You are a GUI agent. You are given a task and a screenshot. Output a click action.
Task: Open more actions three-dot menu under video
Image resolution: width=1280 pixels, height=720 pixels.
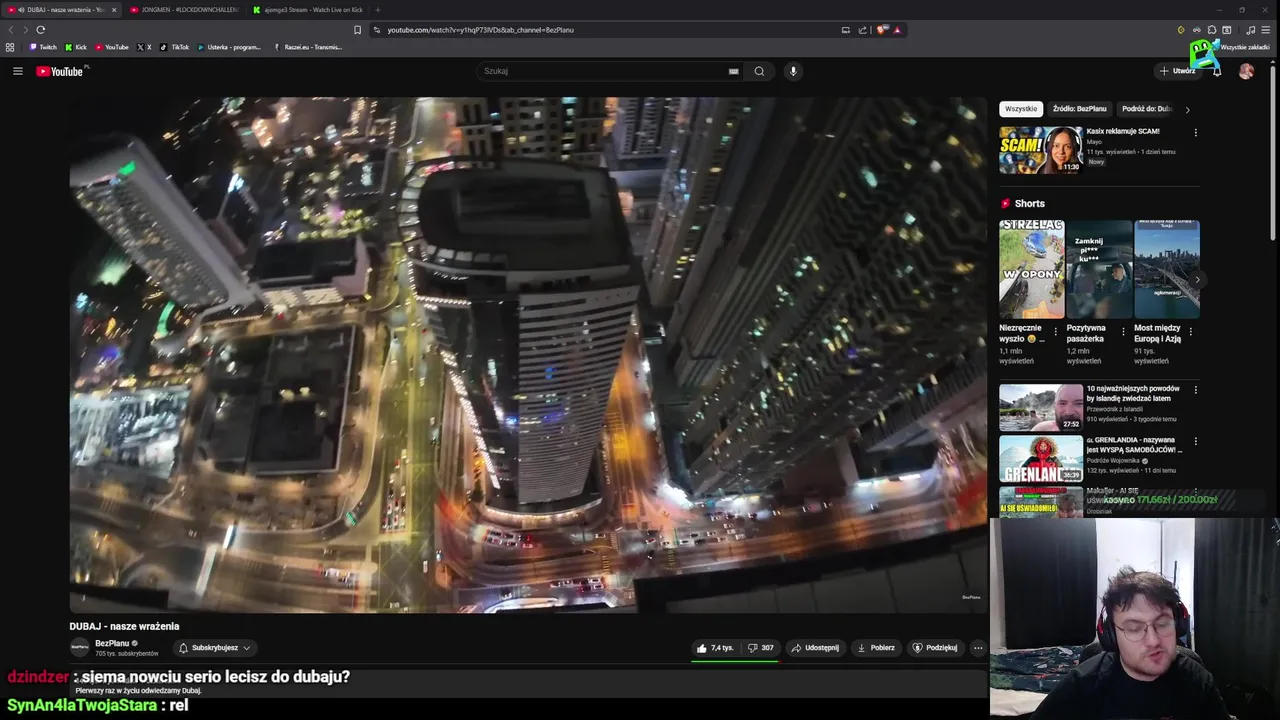pyautogui.click(x=978, y=648)
